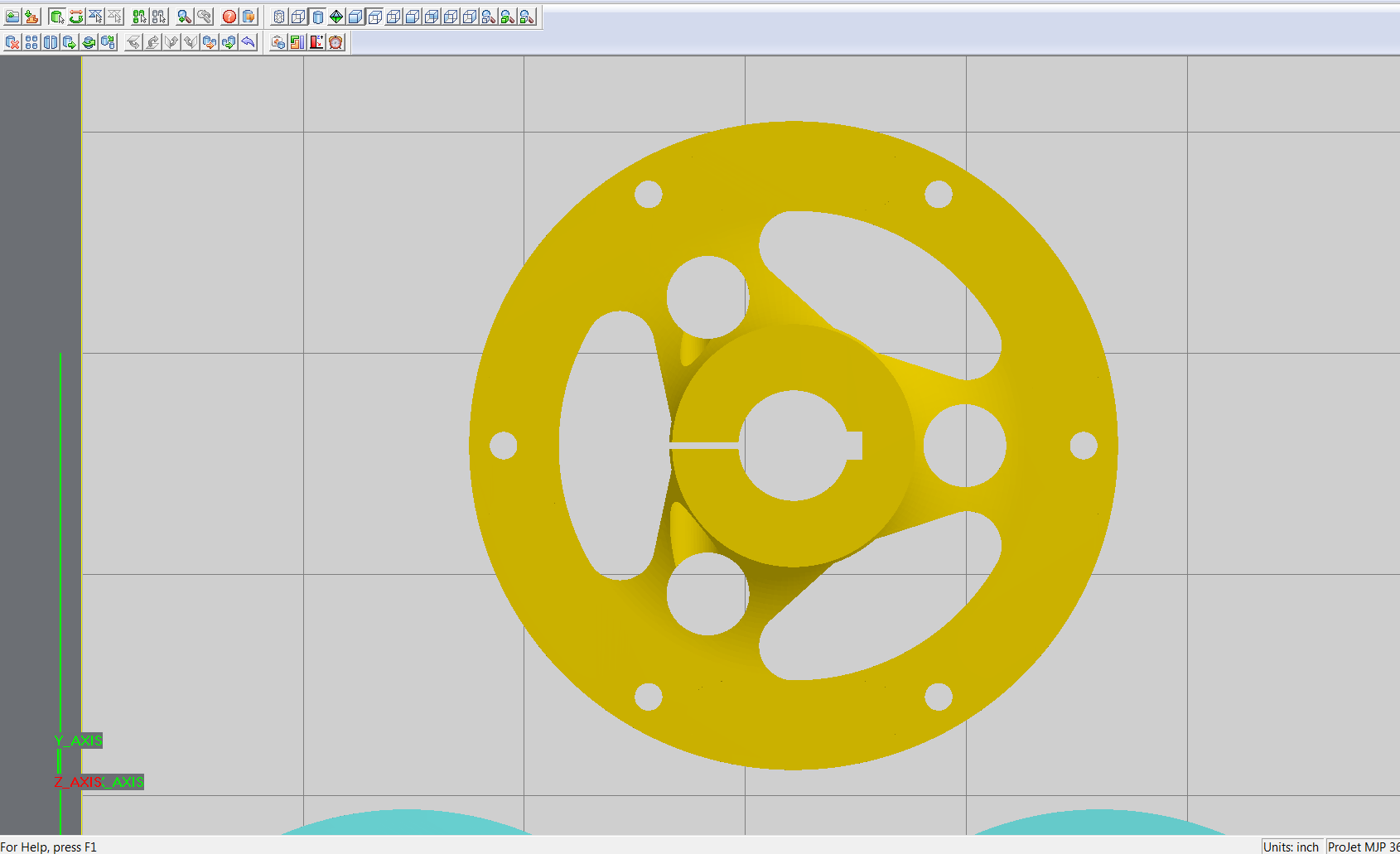This screenshot has width=1400, height=854.
Task: Click the alarm clock estimate icon
Action: 336,42
